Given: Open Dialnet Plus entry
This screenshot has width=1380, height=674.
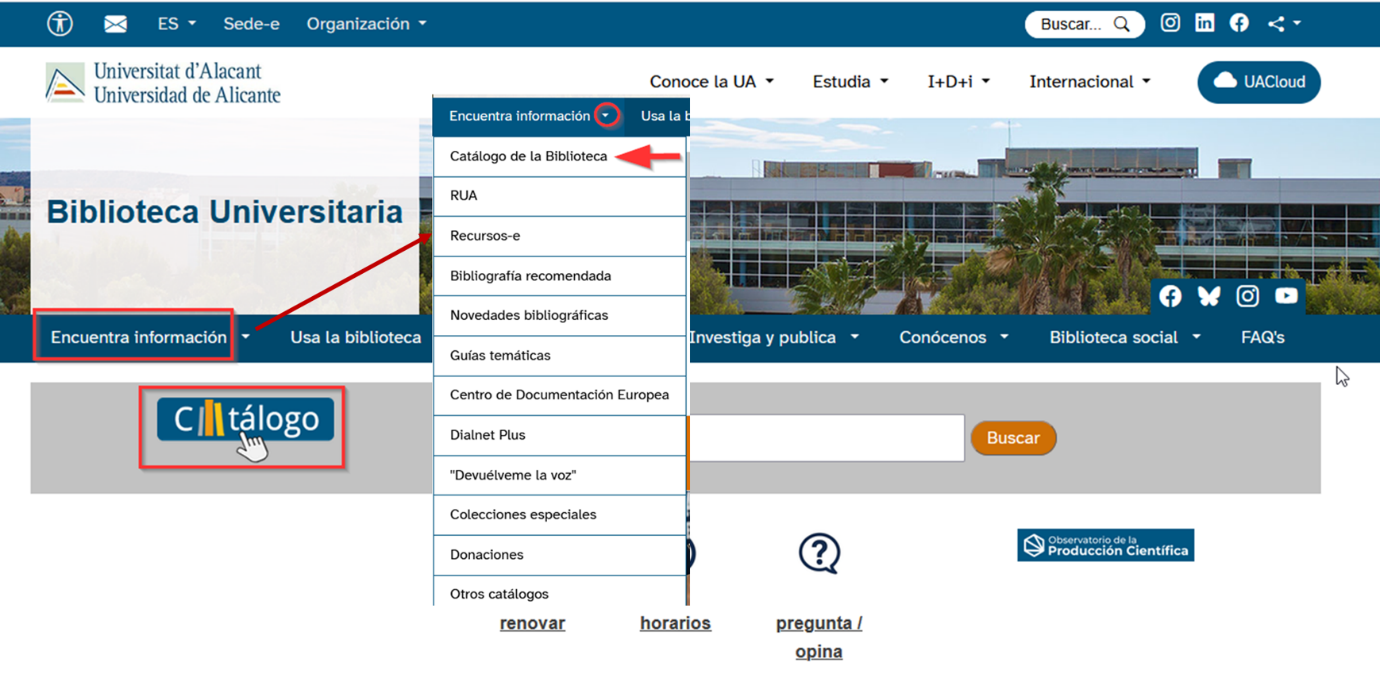Looking at the screenshot, I should 560,435.
